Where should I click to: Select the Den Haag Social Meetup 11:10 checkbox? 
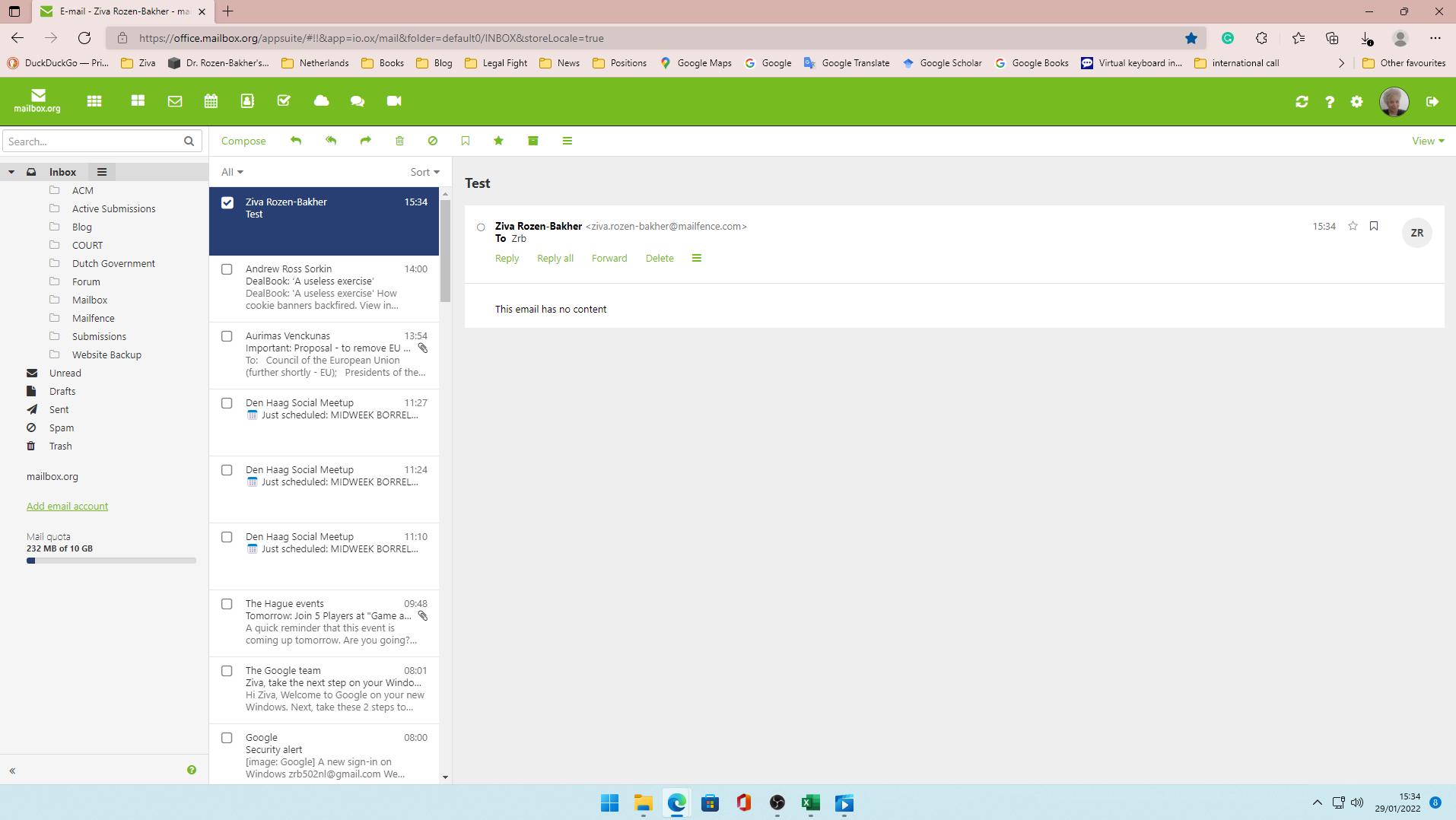click(x=227, y=537)
